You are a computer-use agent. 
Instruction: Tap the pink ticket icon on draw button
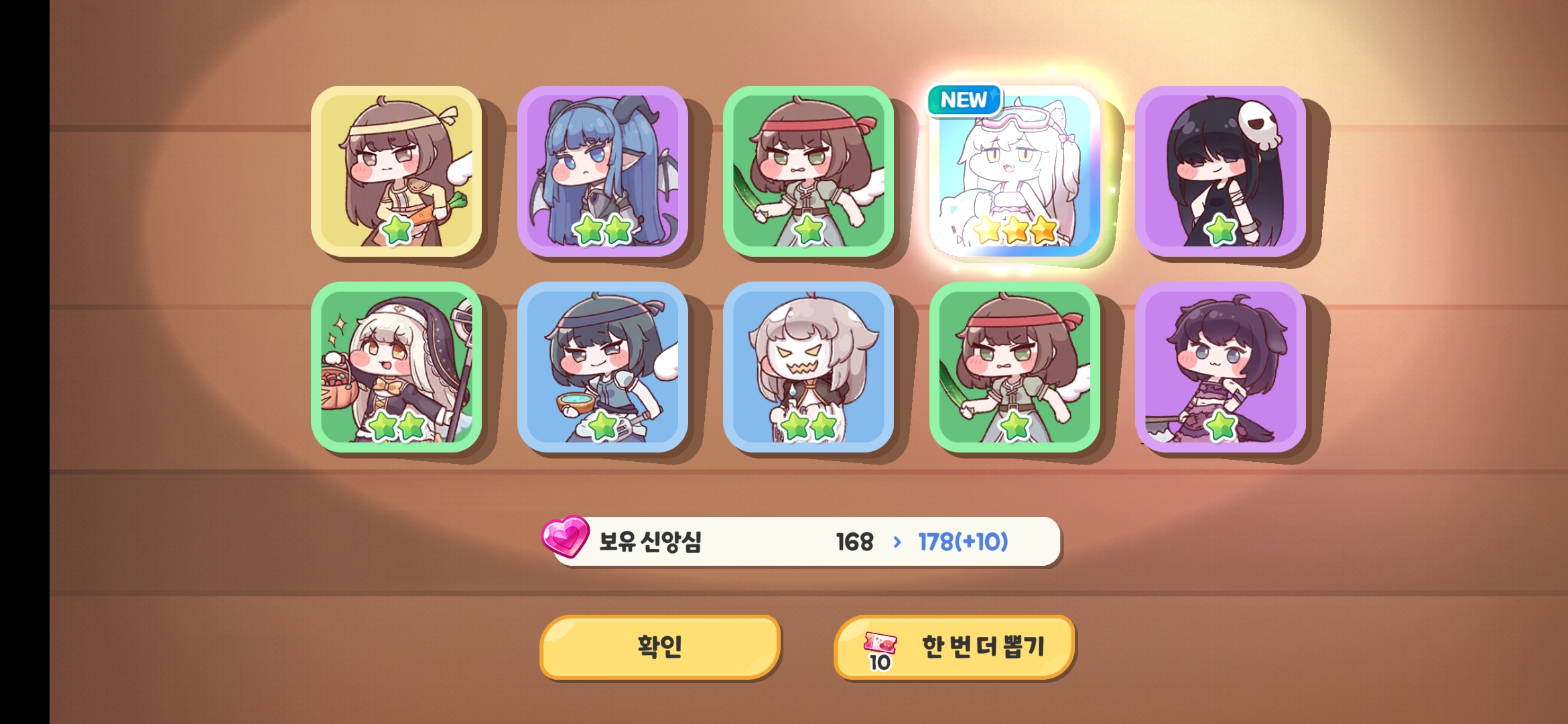point(880,644)
